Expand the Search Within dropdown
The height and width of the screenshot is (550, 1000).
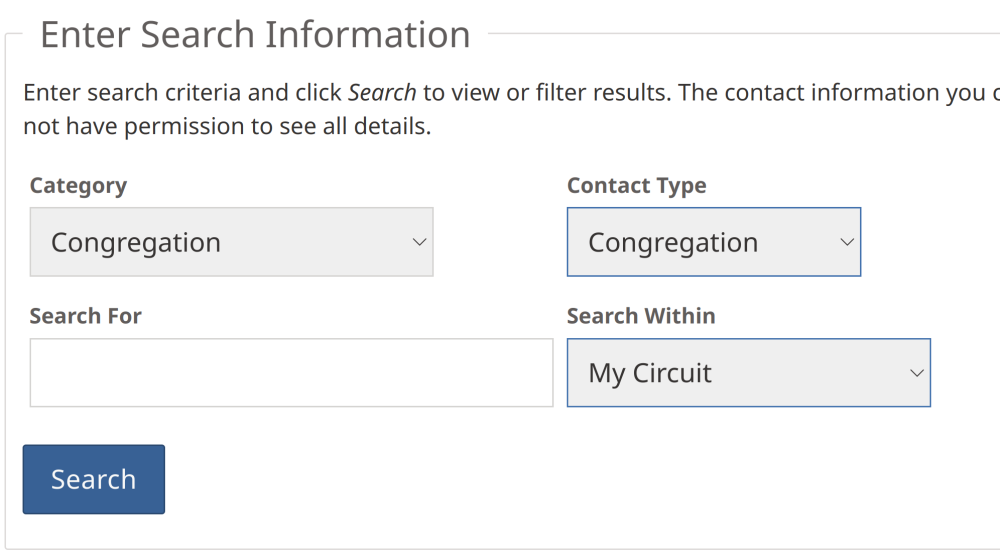pos(748,373)
